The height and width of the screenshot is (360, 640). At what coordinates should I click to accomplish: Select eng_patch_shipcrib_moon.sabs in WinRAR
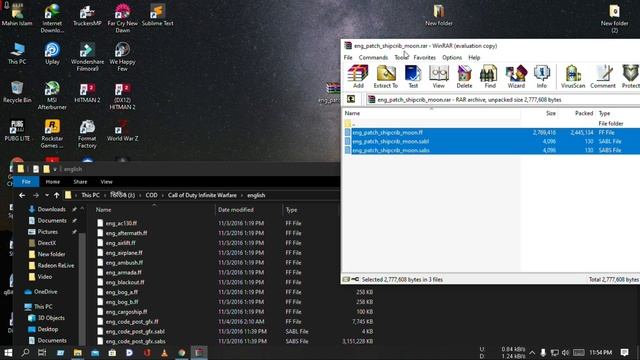click(x=491, y=150)
